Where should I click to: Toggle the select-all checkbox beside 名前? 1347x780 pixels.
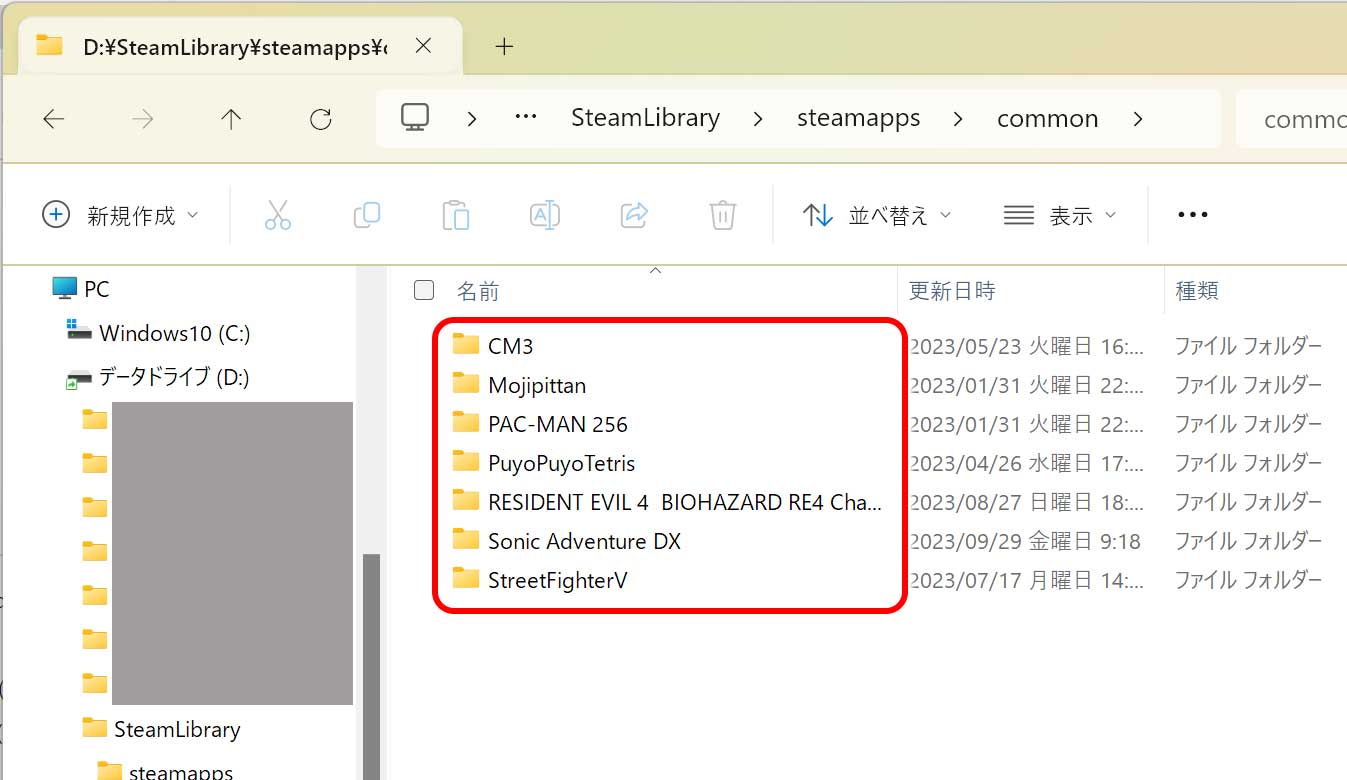point(424,290)
